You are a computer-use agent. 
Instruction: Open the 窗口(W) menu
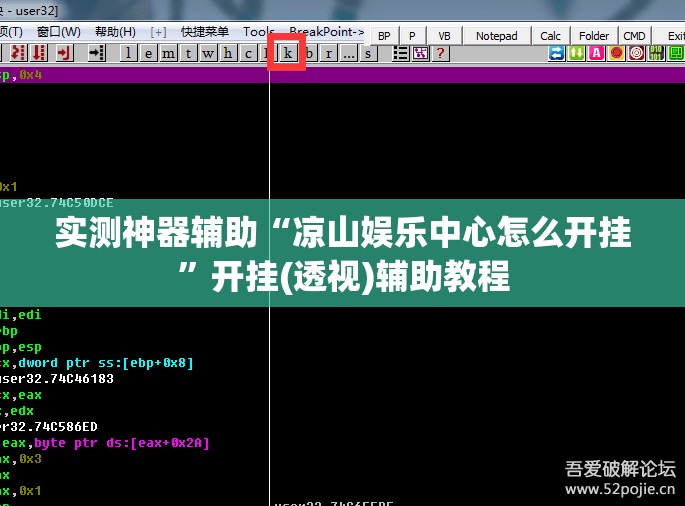[x=59, y=32]
